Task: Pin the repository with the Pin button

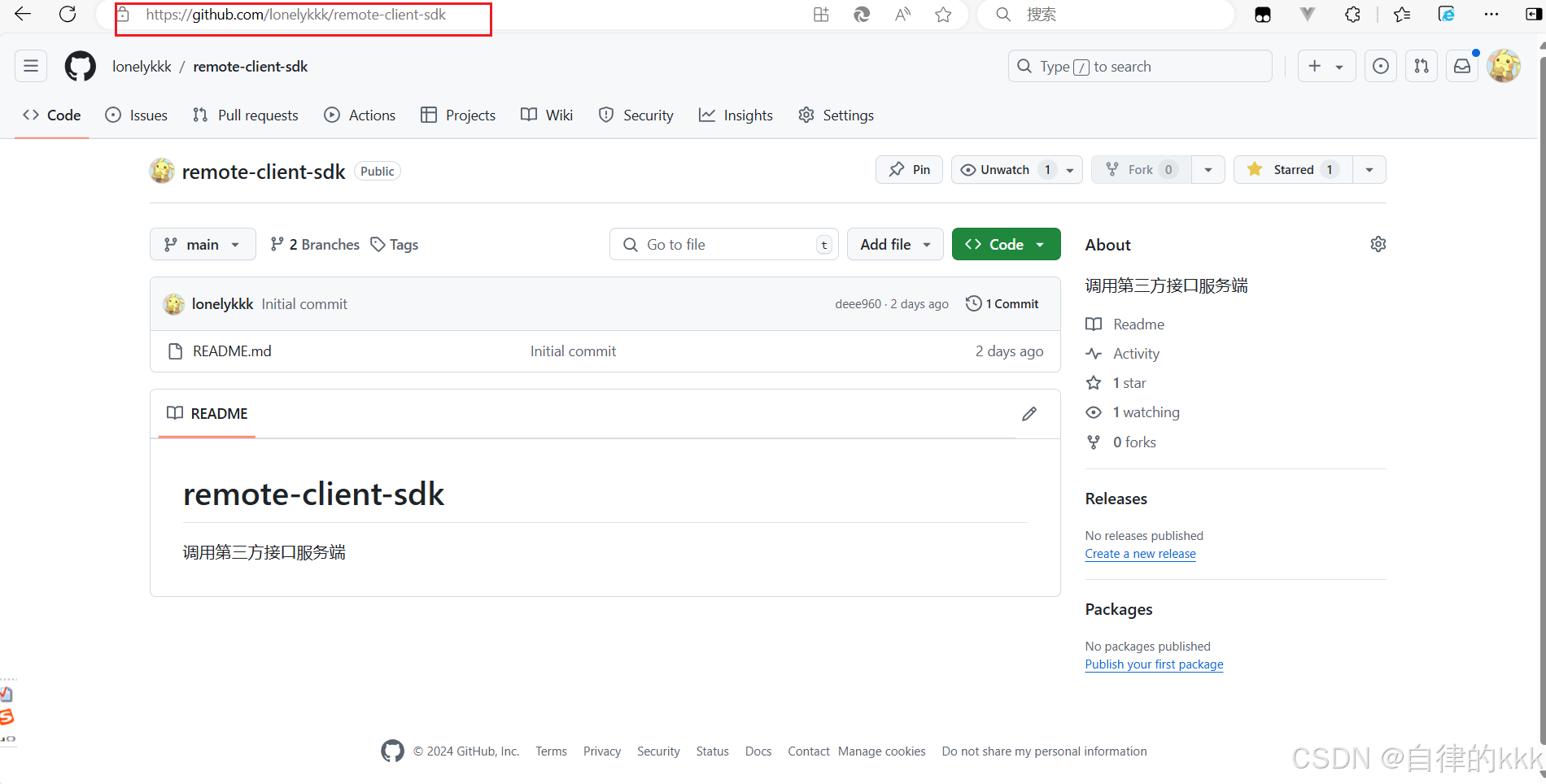Action: click(909, 169)
